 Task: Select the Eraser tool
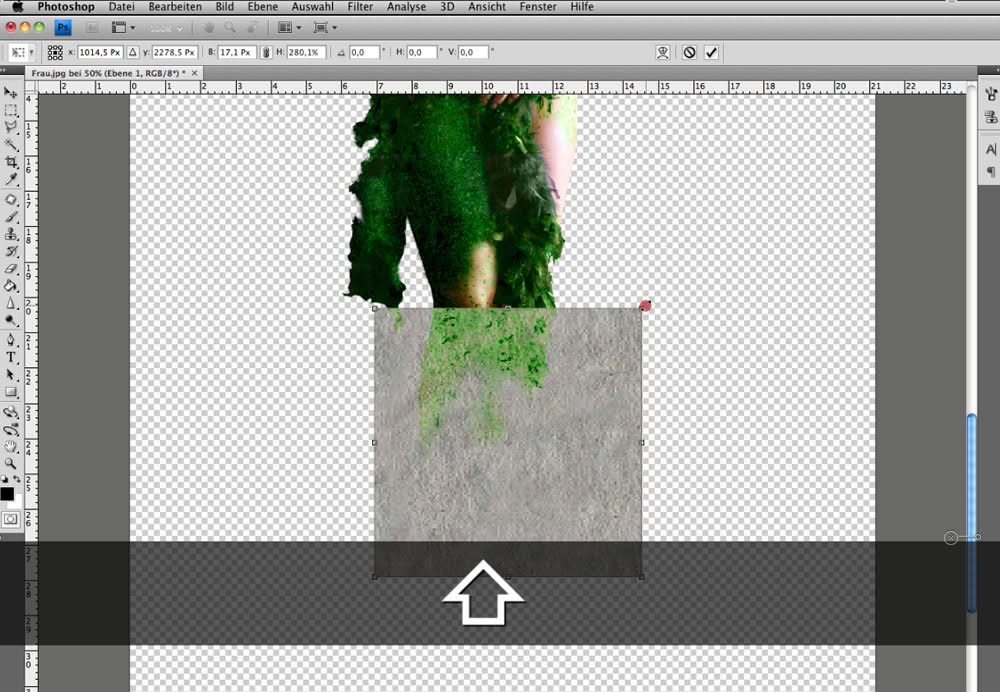click(10, 269)
